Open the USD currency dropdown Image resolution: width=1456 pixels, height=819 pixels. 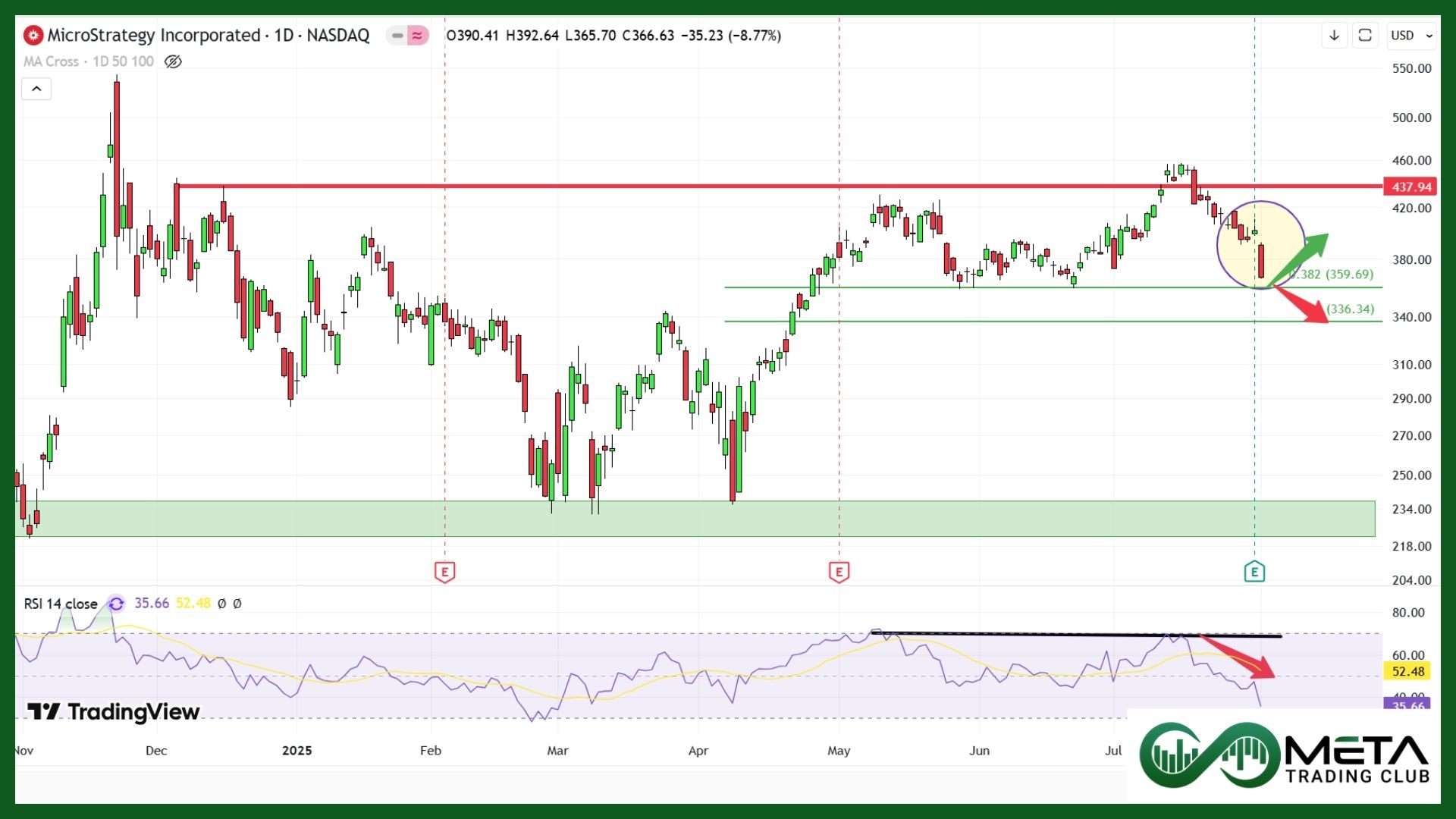[x=1411, y=35]
